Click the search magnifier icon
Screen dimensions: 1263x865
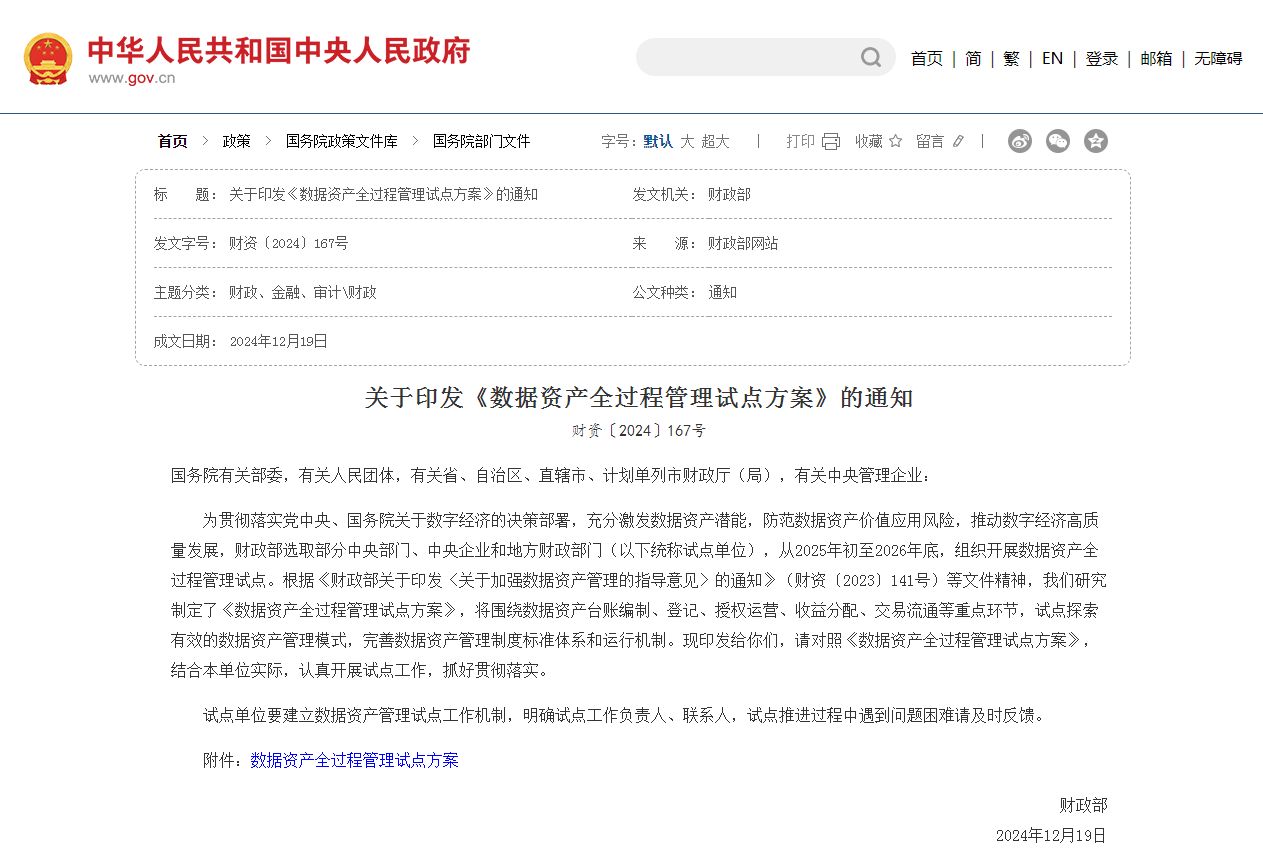871,58
